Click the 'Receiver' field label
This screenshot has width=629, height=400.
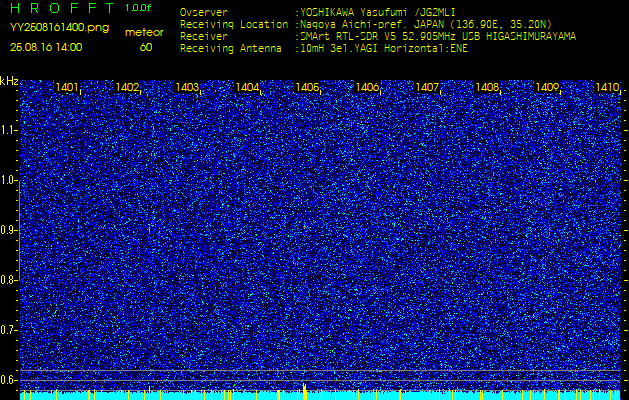[x=204, y=37]
